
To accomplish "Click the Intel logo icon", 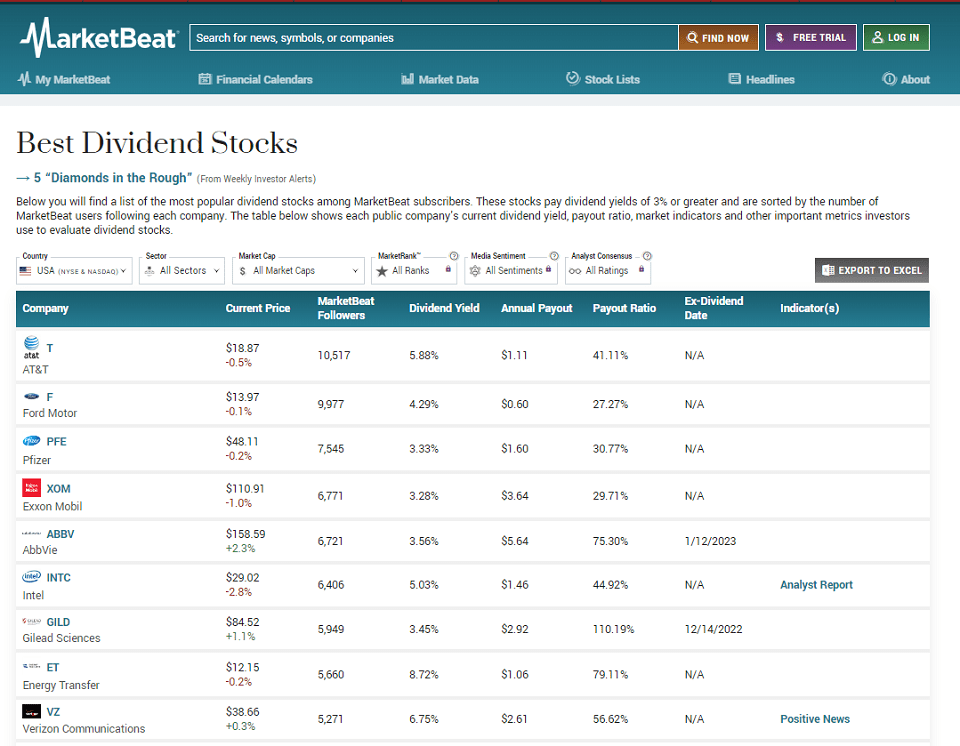I will pos(31,576).
